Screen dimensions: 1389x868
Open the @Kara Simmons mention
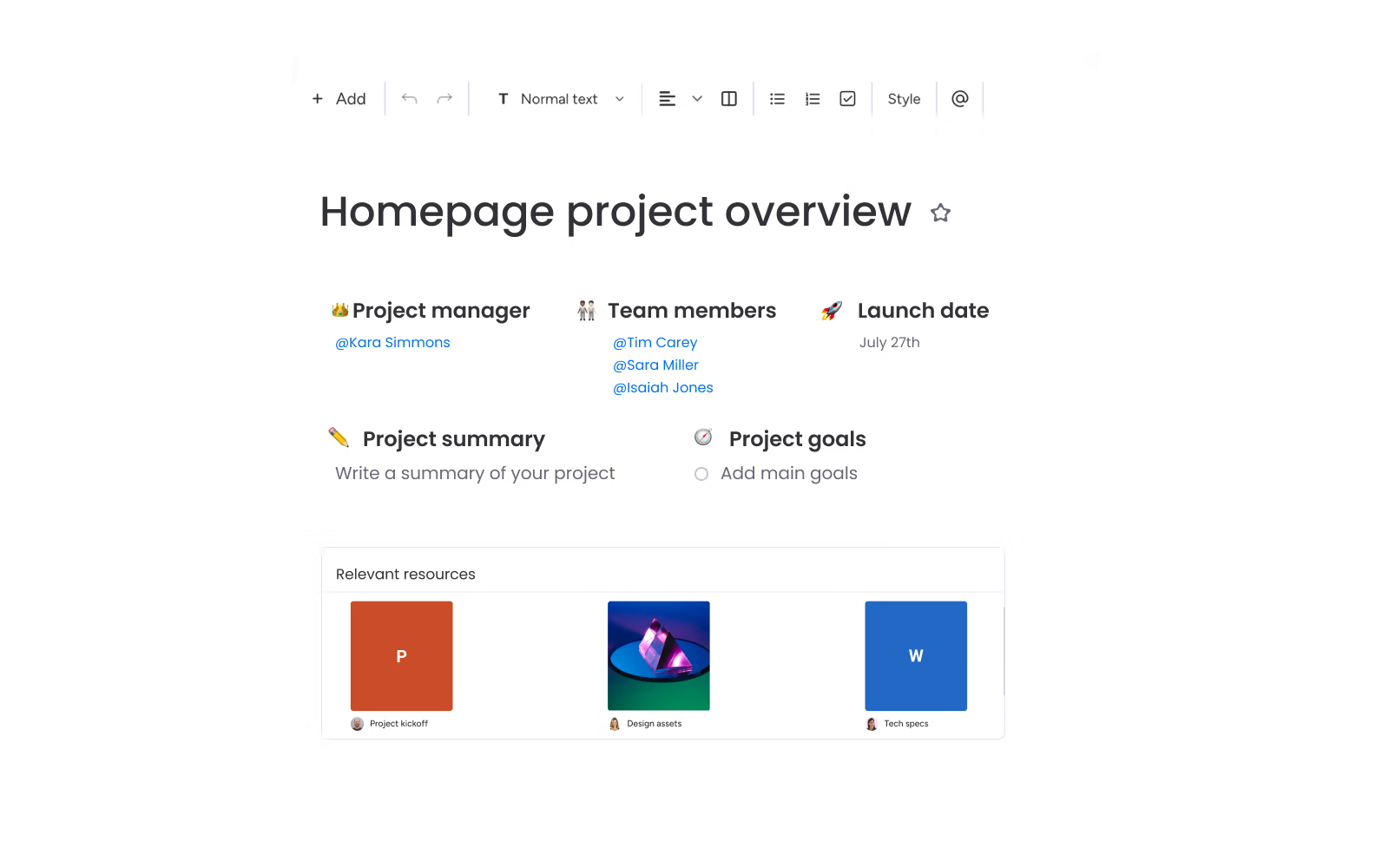(x=392, y=343)
